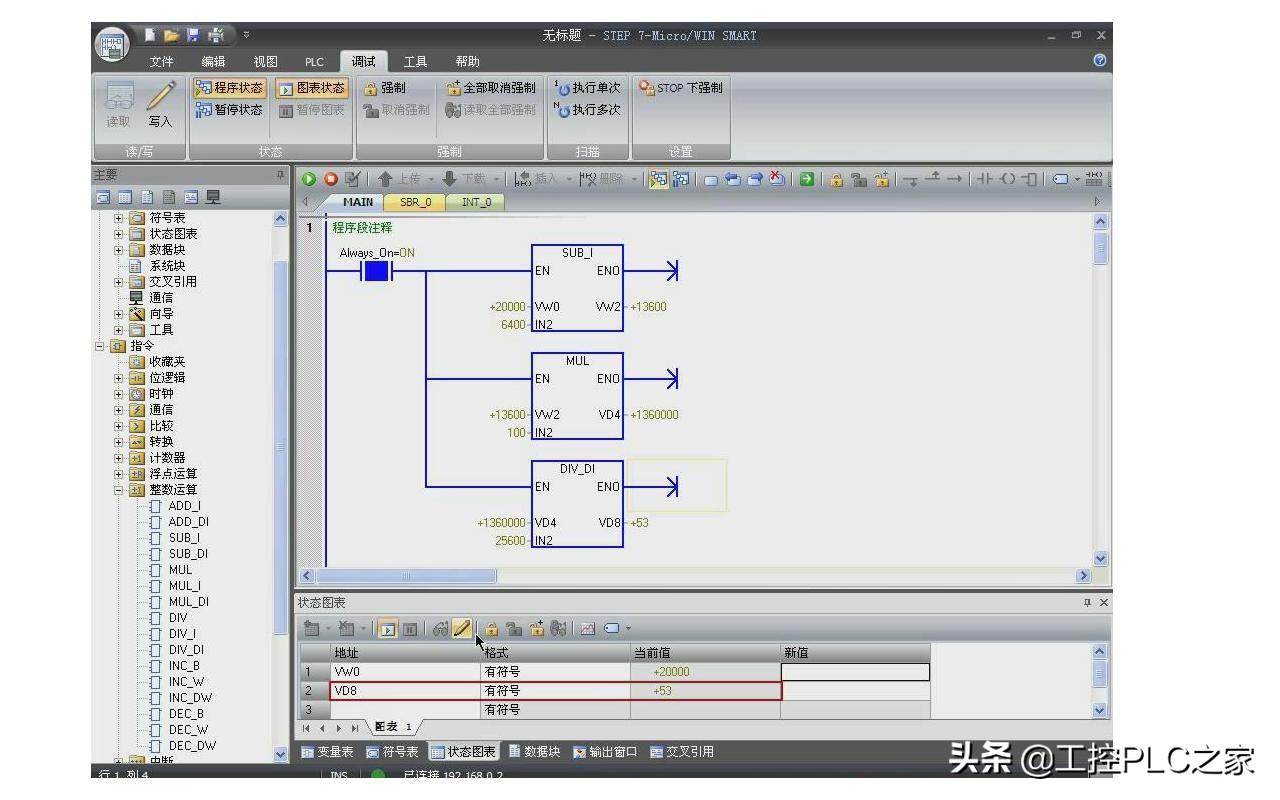Click STOP 下强制 in the settings group
1280x800 pixels.
coord(680,88)
